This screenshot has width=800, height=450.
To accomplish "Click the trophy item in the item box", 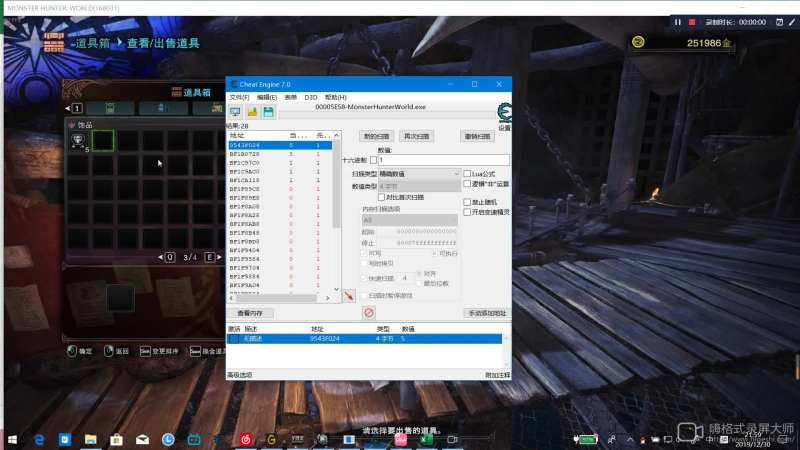I will [78, 141].
